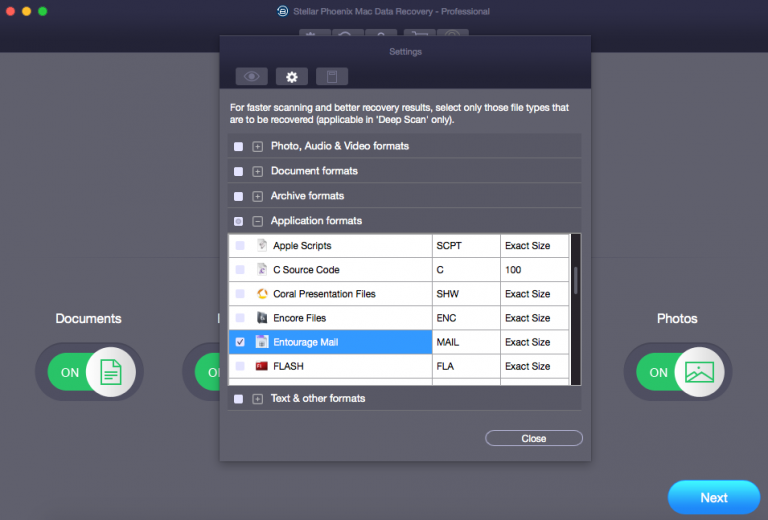Check the Text & other formats checkbox

tap(239, 399)
